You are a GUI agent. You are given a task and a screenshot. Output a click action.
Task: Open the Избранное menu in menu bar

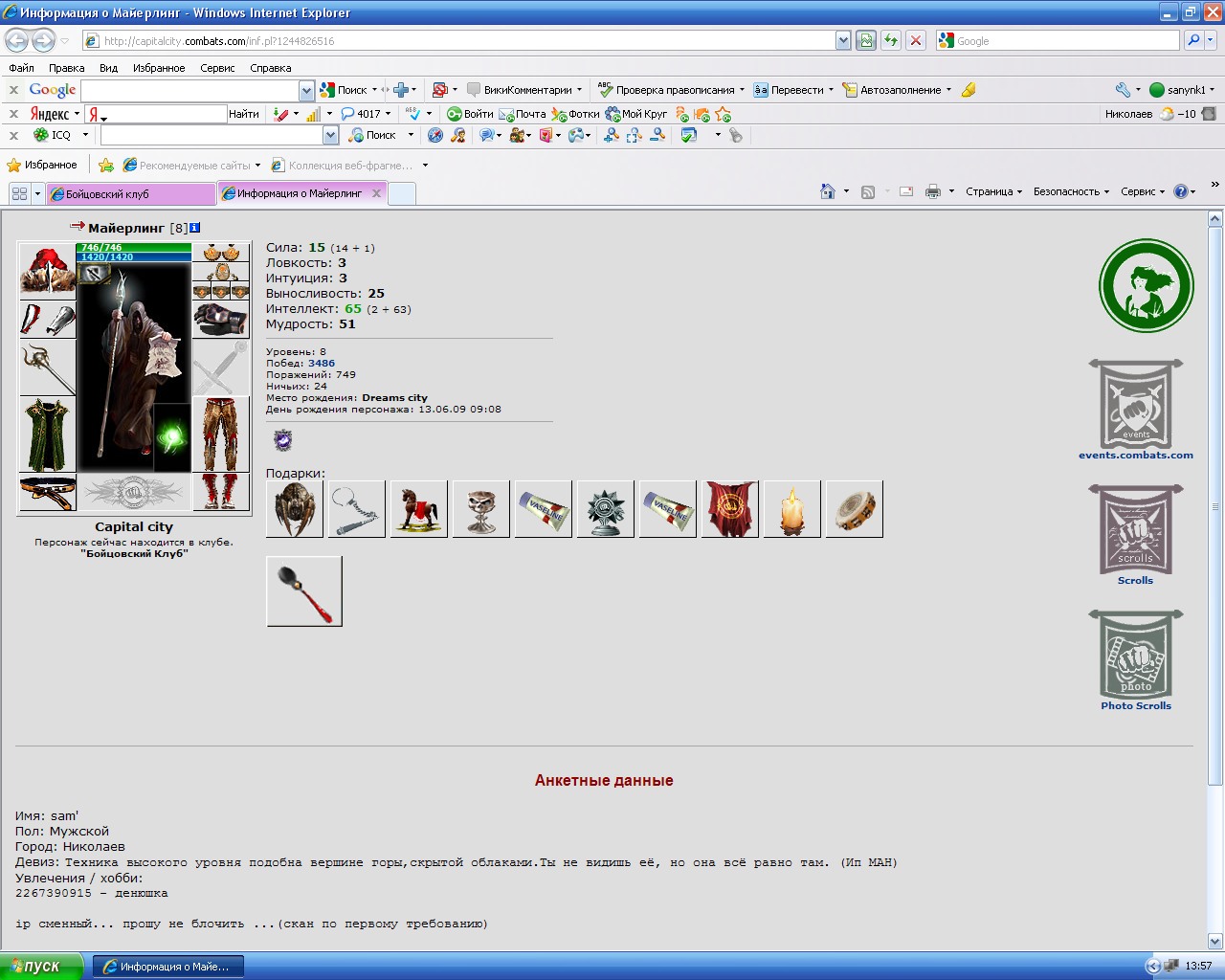coord(159,68)
